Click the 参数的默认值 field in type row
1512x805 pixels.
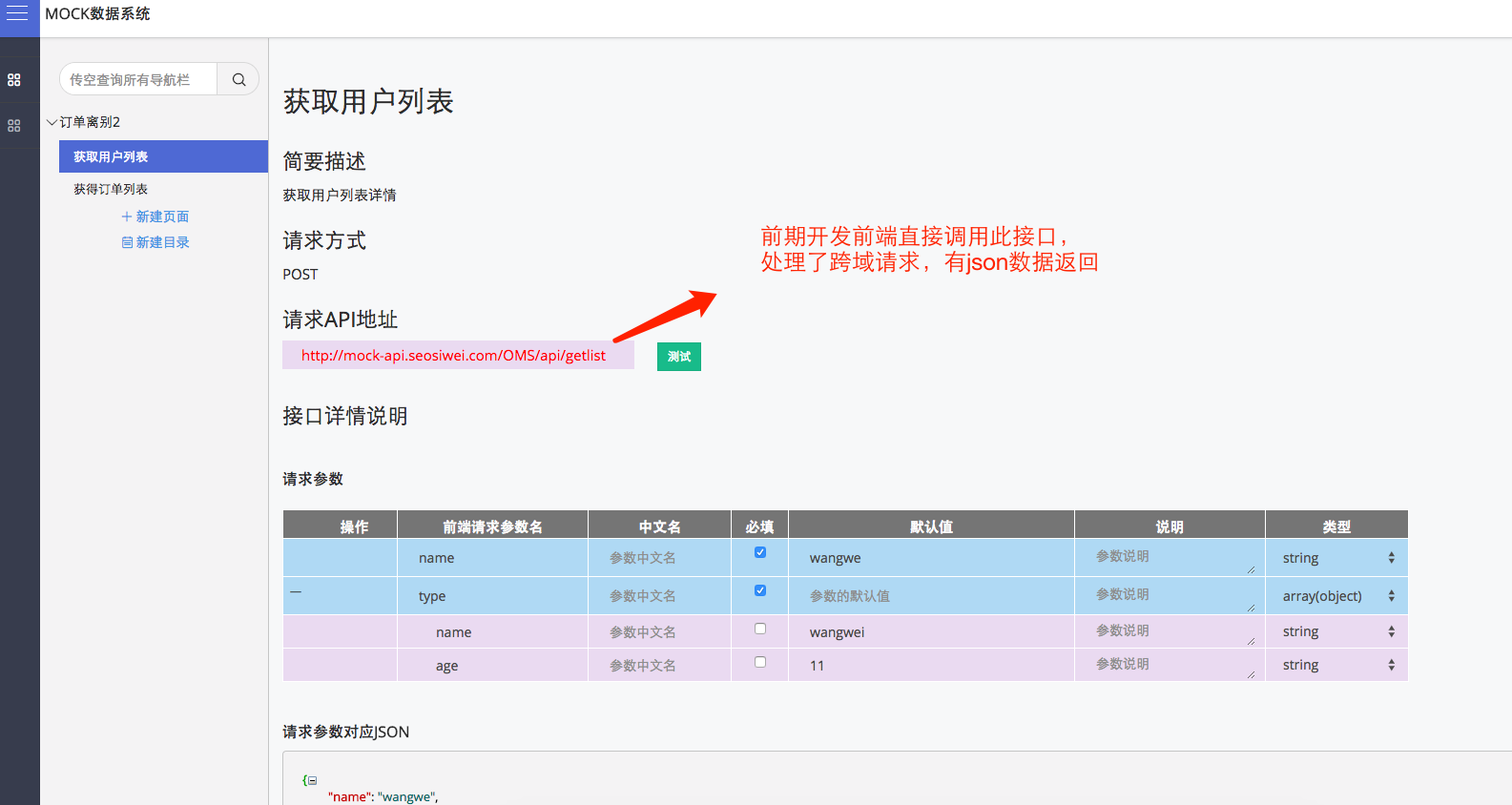931,596
